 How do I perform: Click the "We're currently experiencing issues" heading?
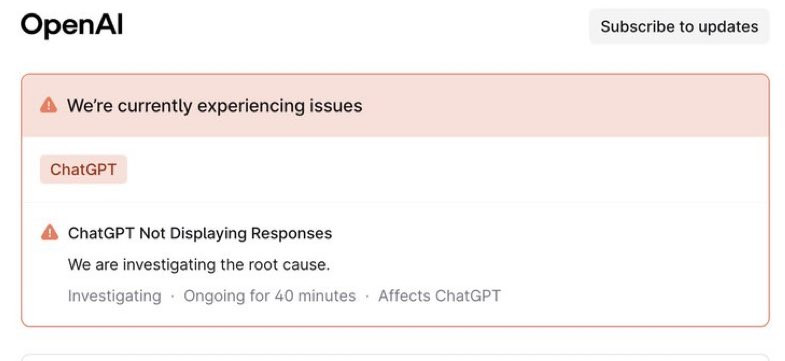tap(215, 106)
